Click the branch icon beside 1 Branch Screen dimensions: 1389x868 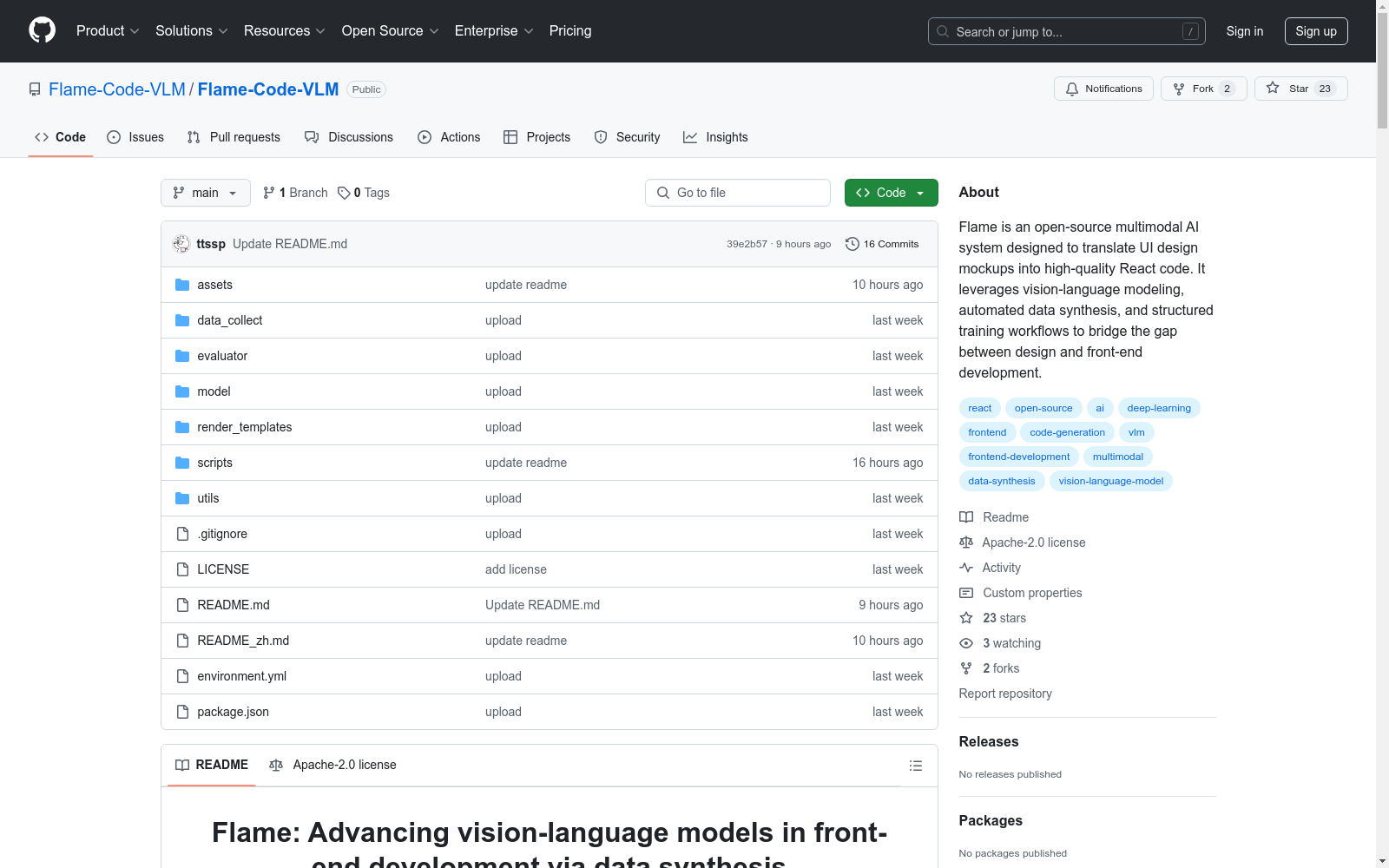click(269, 193)
